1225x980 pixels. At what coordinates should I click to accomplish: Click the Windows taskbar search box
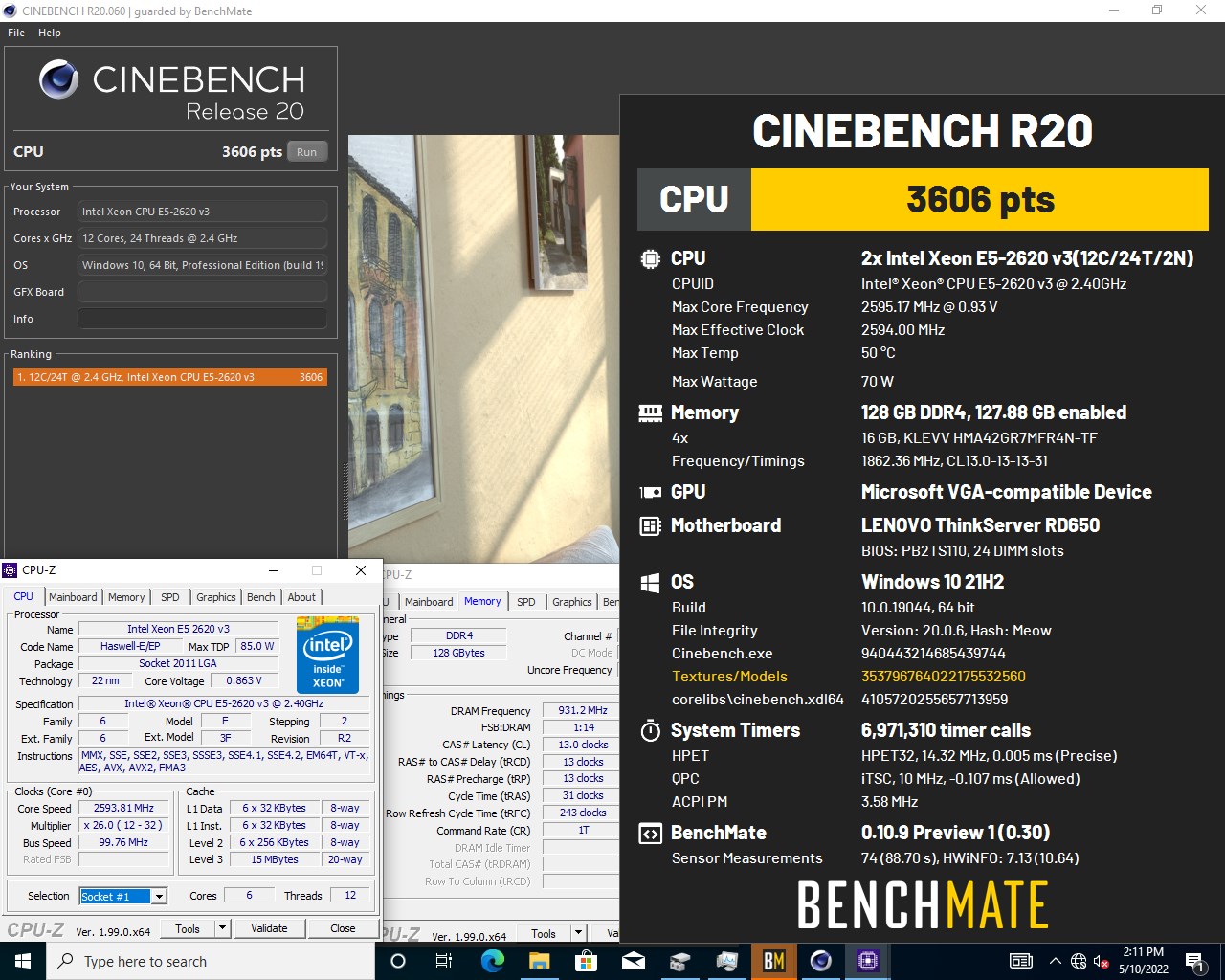click(210, 961)
